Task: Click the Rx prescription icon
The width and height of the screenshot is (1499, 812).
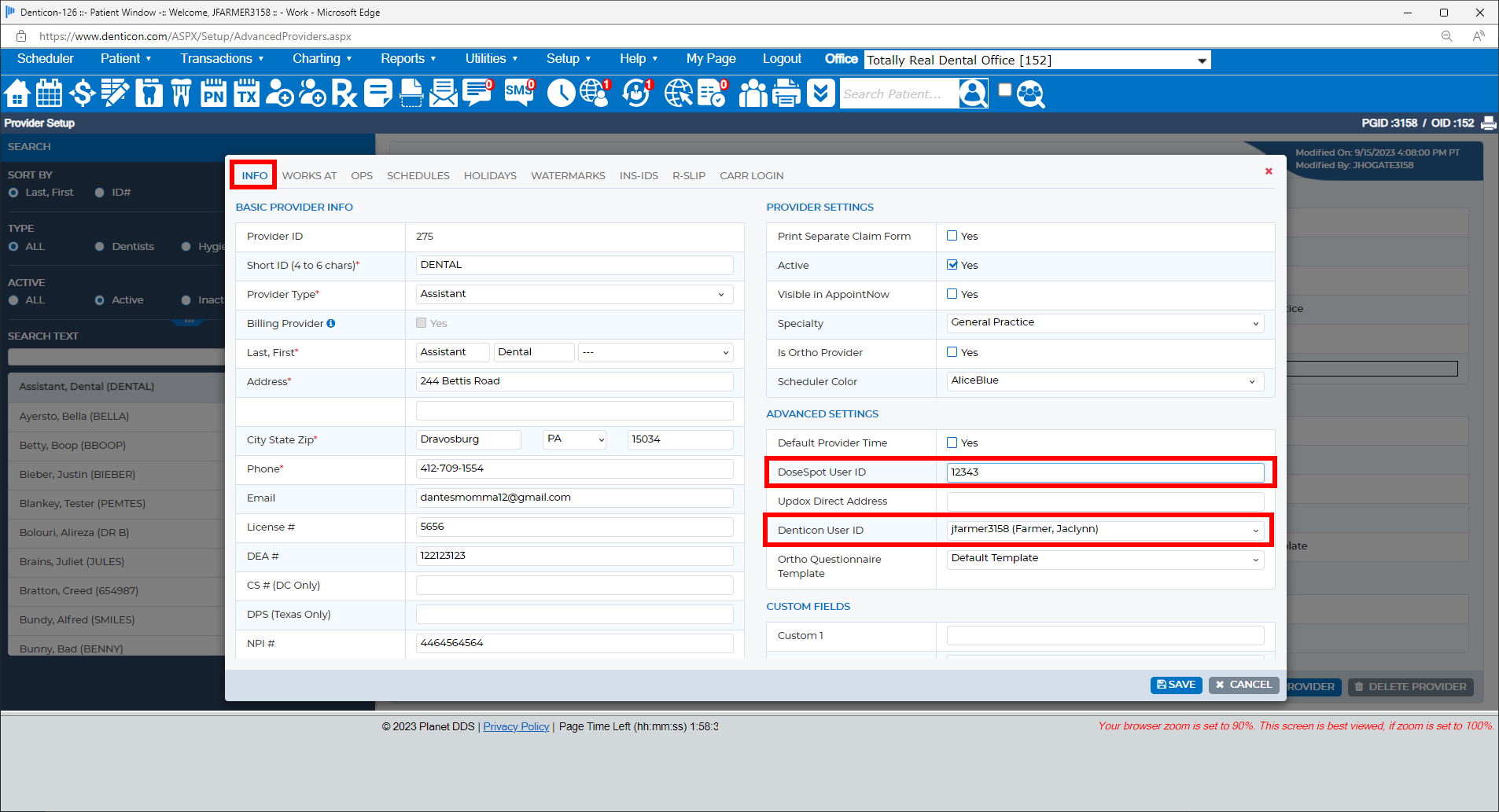Action: pyautogui.click(x=344, y=94)
